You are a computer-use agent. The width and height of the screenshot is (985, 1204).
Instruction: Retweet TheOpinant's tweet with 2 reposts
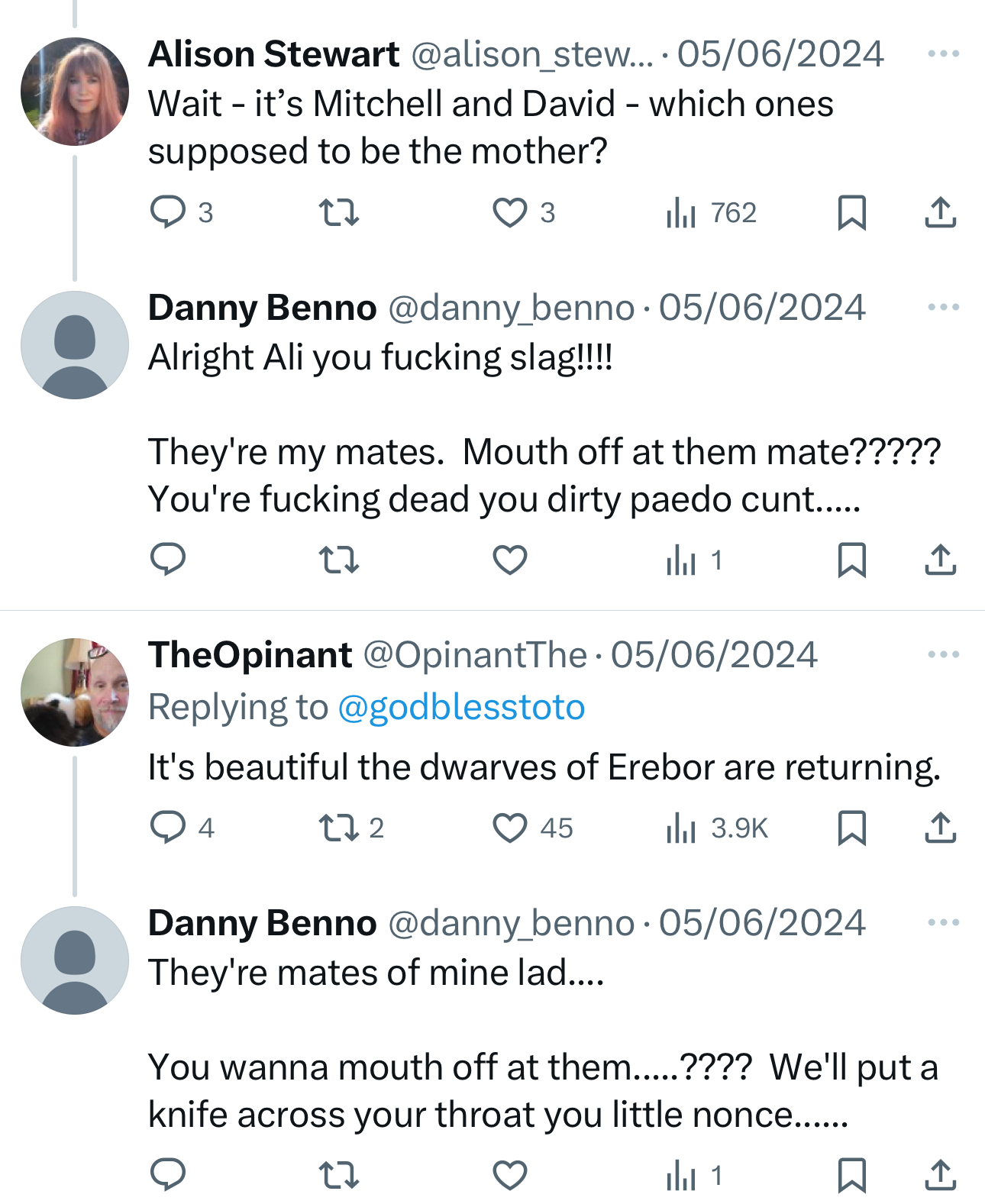tap(338, 828)
